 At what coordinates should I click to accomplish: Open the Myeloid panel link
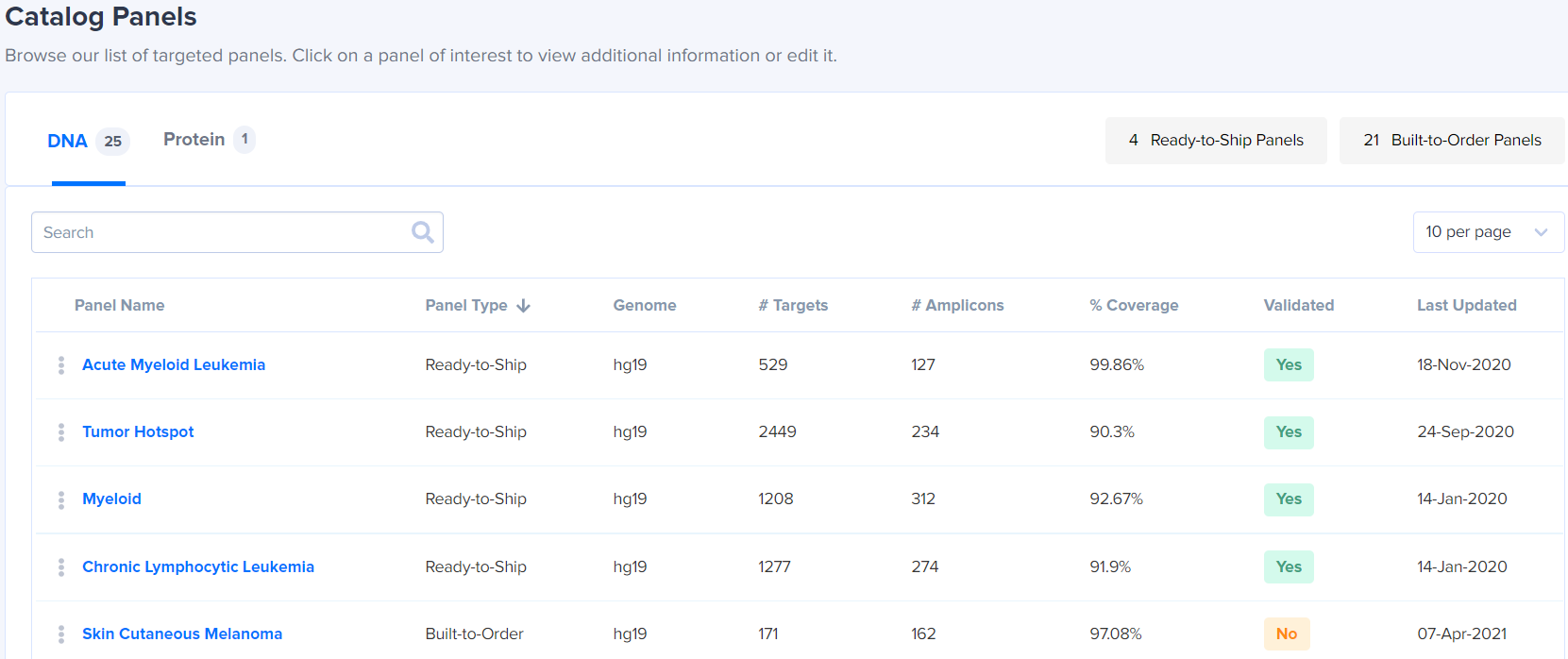[x=111, y=499]
